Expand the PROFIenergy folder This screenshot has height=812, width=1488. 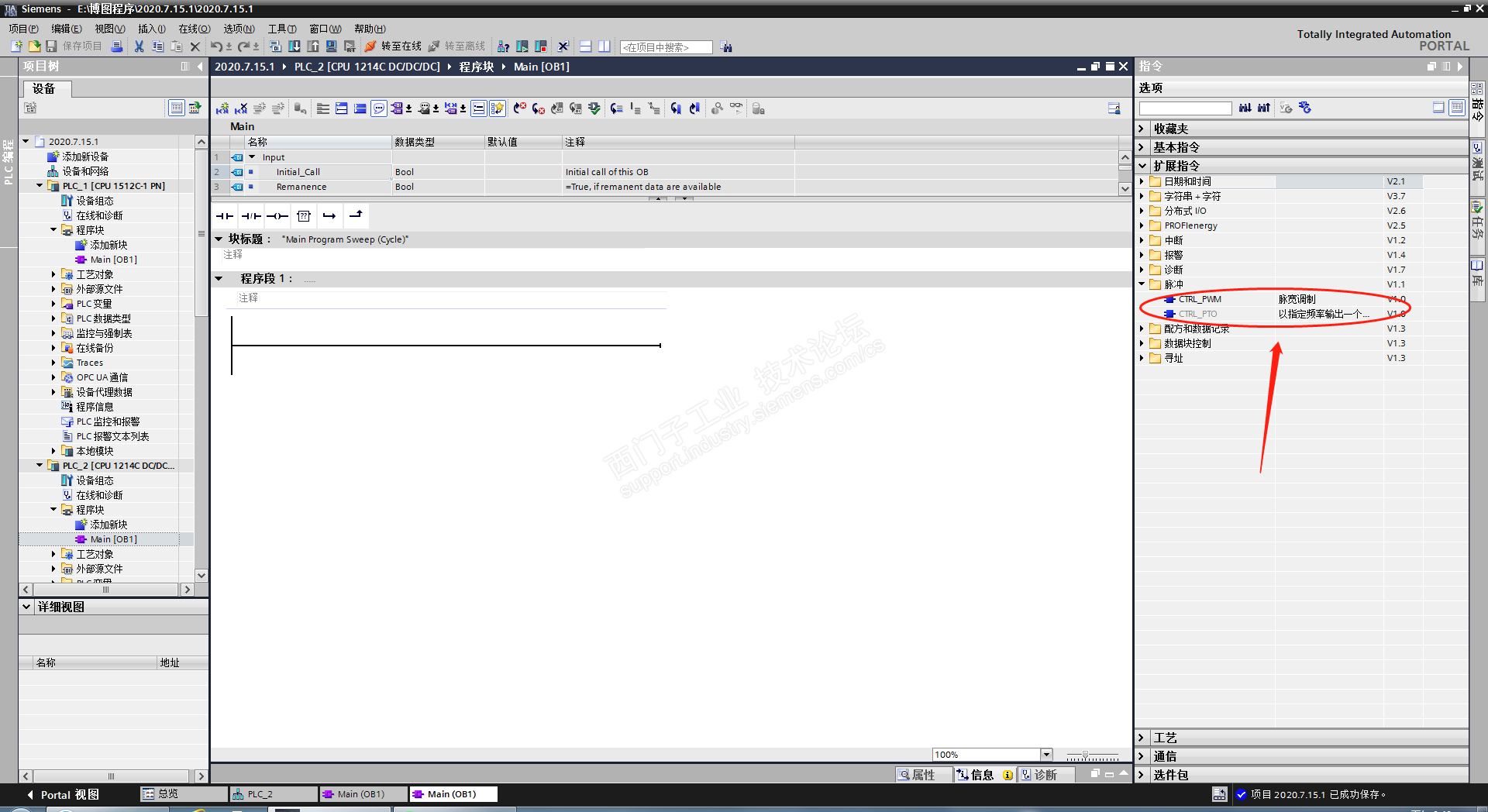pyautogui.click(x=1142, y=225)
